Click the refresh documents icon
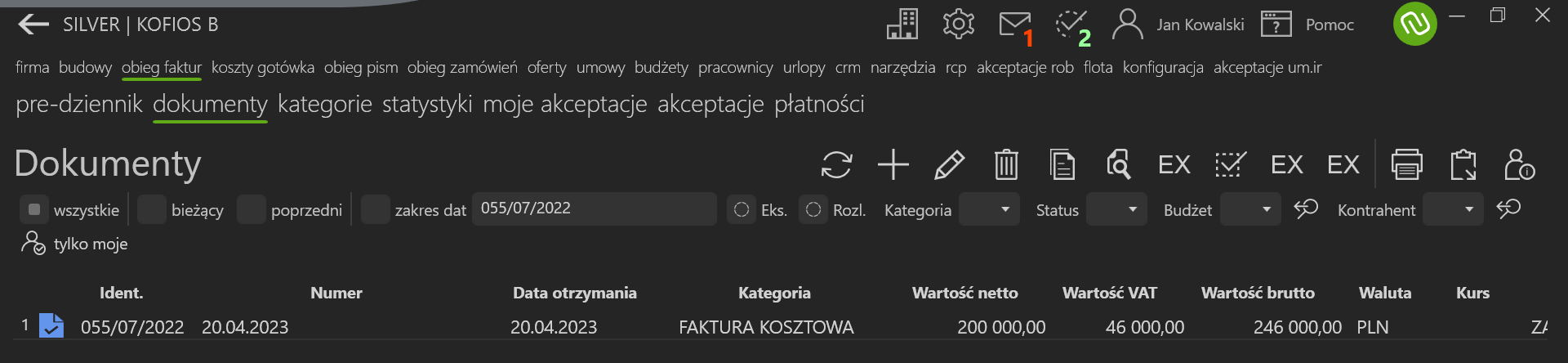Screen dimensions: 1568x363 click(x=836, y=164)
